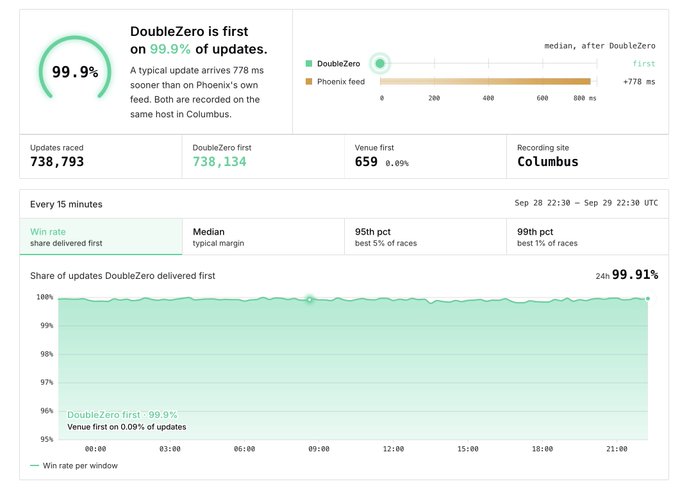Click the 03:00 x-axis label
Viewport: 680px width, 493px height.
[x=170, y=449]
